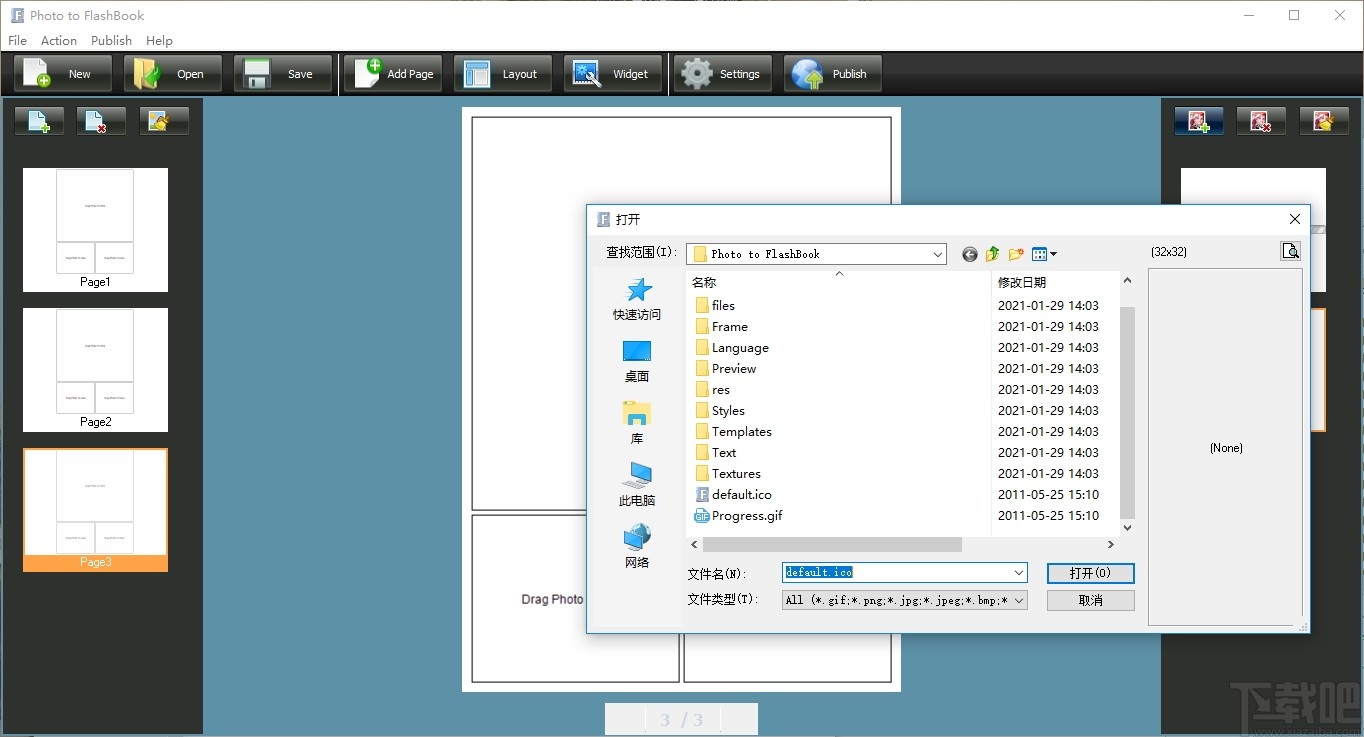Open the File menu

(17, 41)
